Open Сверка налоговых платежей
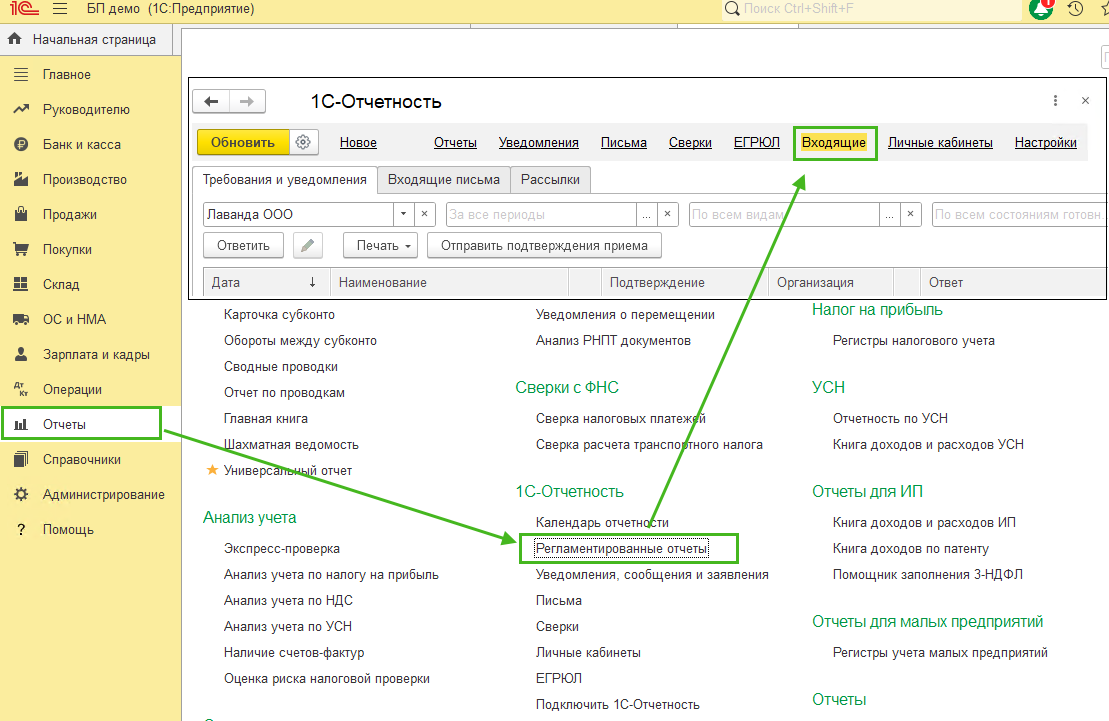1109x721 pixels. 620,418
